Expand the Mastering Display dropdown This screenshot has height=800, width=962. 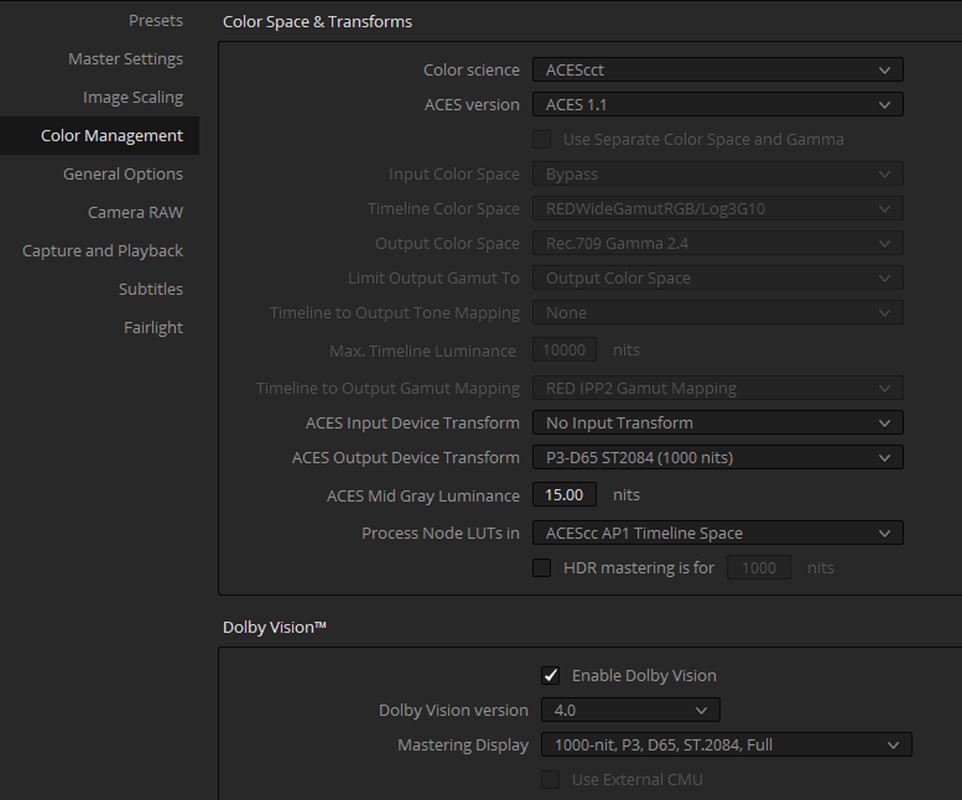coord(726,745)
